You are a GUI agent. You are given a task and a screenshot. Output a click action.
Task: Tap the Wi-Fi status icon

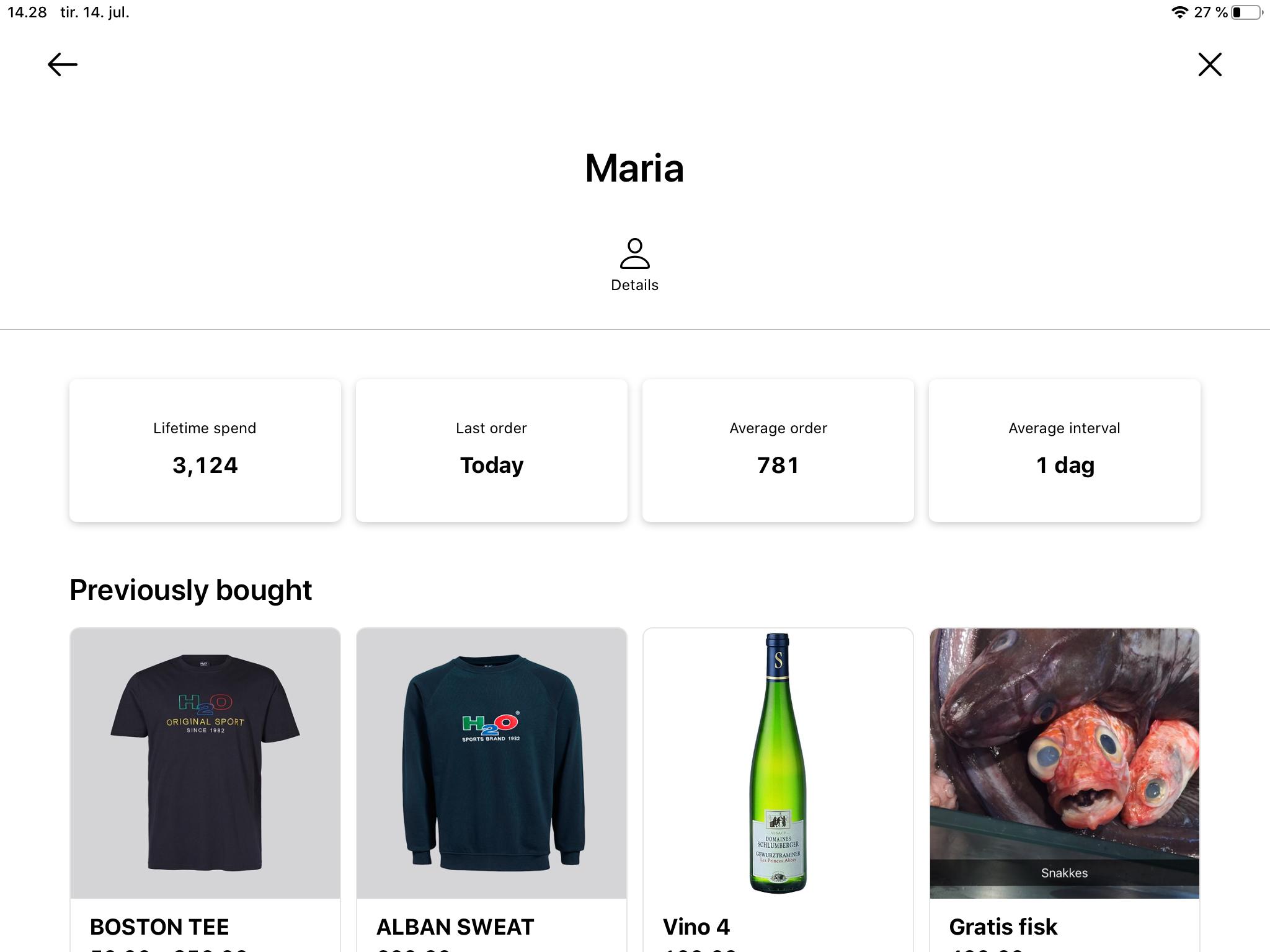[1179, 12]
